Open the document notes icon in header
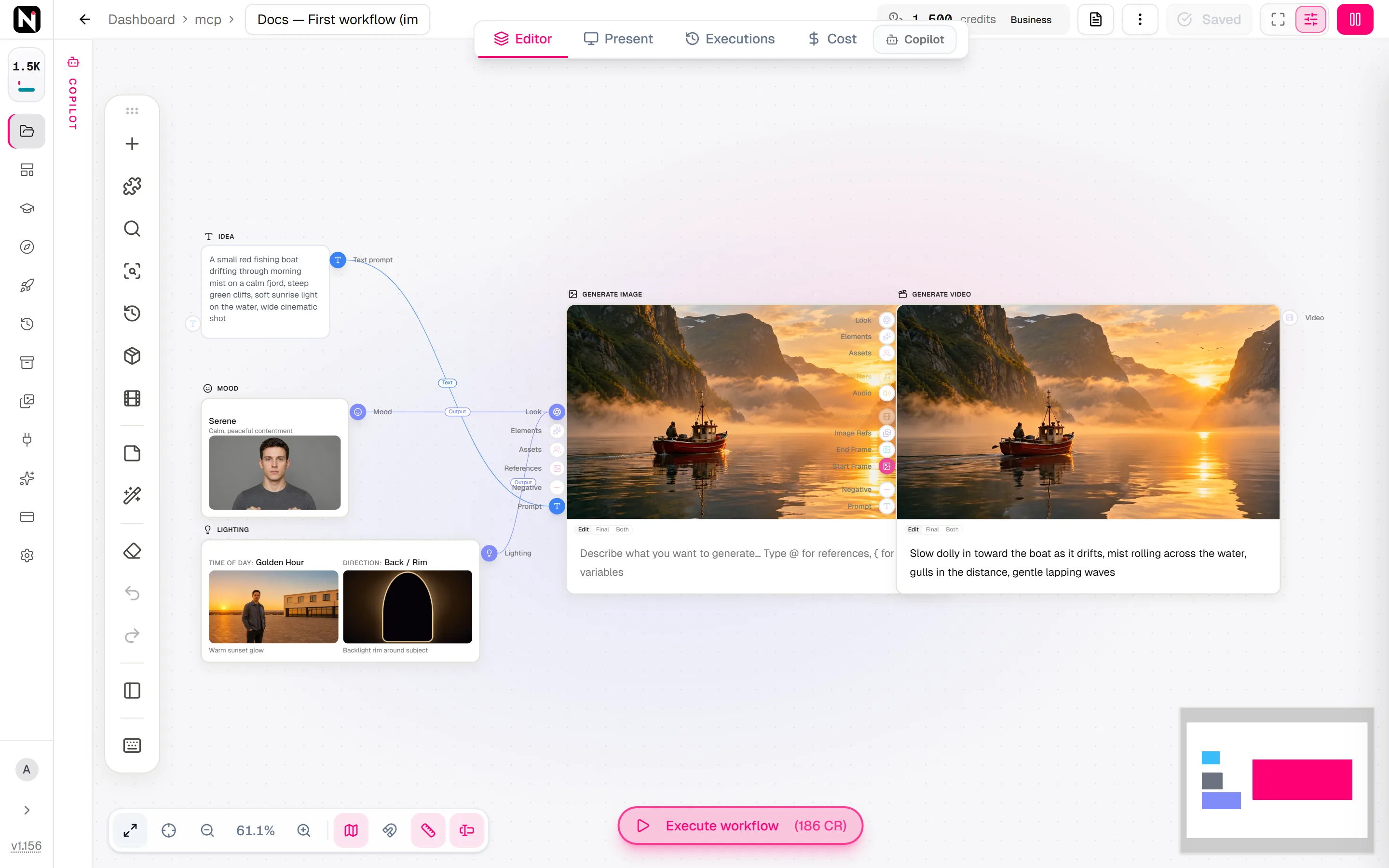1389x868 pixels. tap(1095, 19)
